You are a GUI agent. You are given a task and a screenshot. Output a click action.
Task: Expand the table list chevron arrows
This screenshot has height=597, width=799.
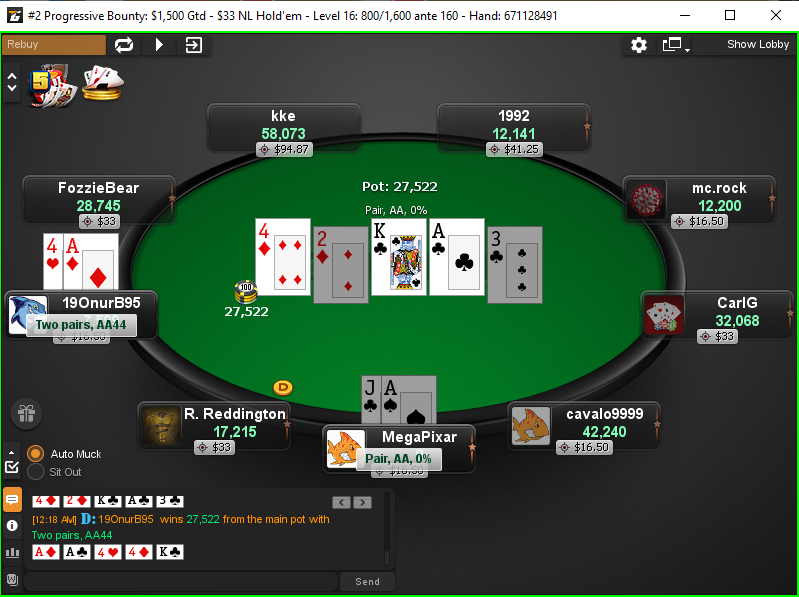click(x=12, y=82)
